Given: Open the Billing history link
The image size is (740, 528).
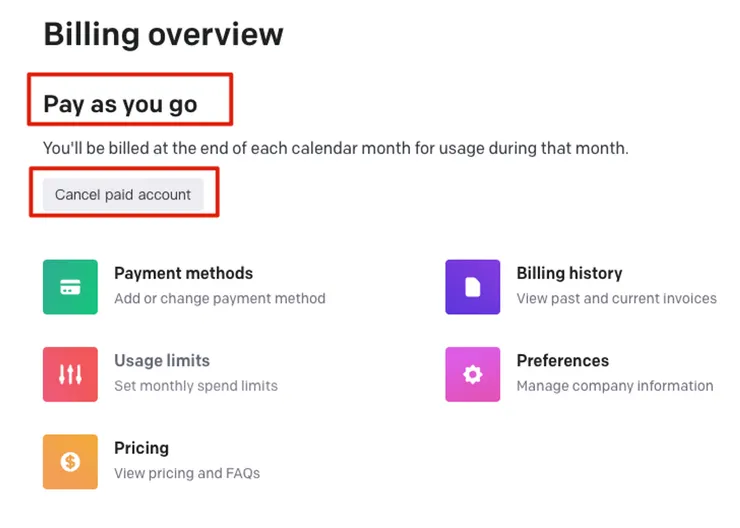Looking at the screenshot, I should click(569, 273).
